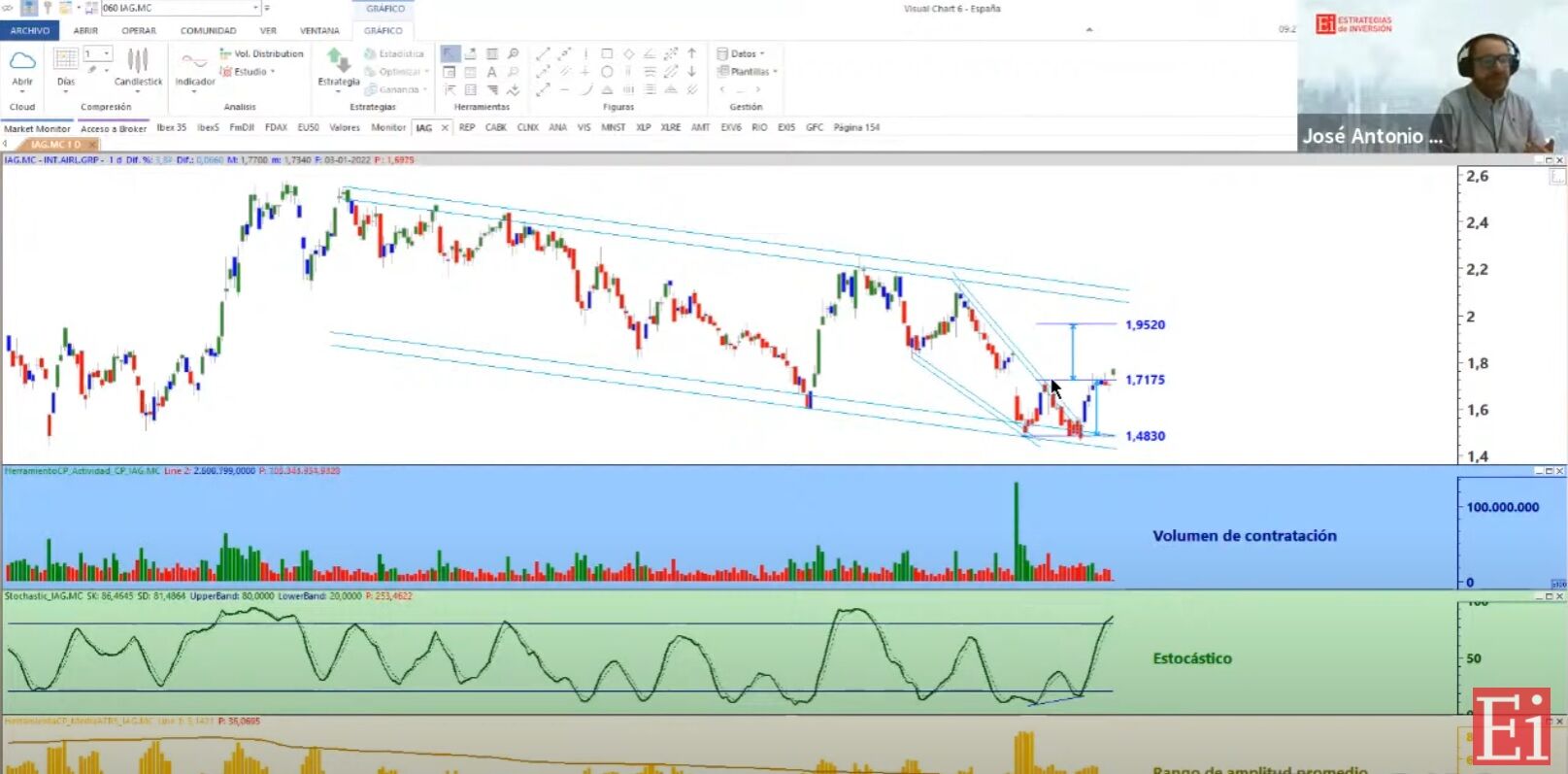1568x774 pixels.
Task: Open the MNST page tab
Action: point(614,127)
